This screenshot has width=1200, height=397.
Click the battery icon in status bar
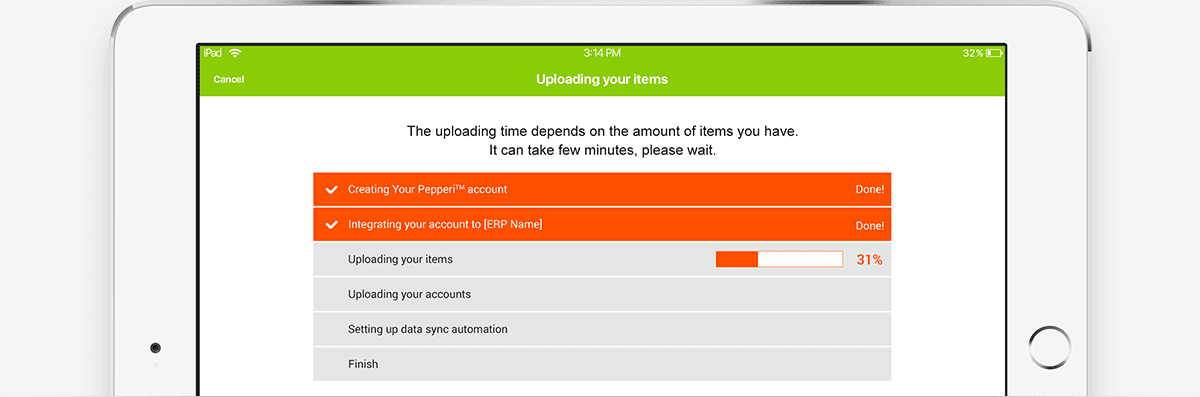(x=994, y=52)
